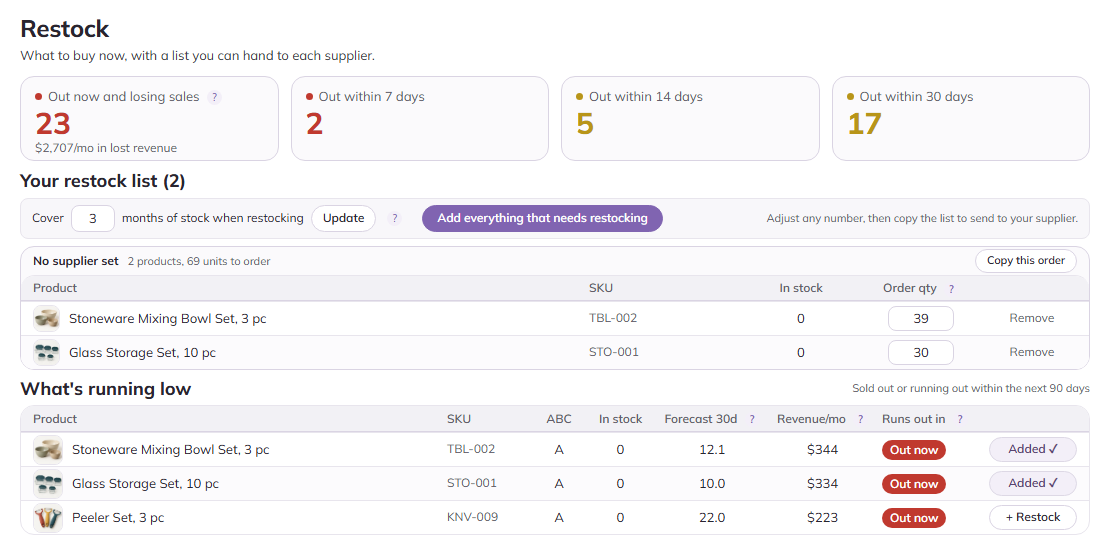Click $334 revenue value

(823, 484)
